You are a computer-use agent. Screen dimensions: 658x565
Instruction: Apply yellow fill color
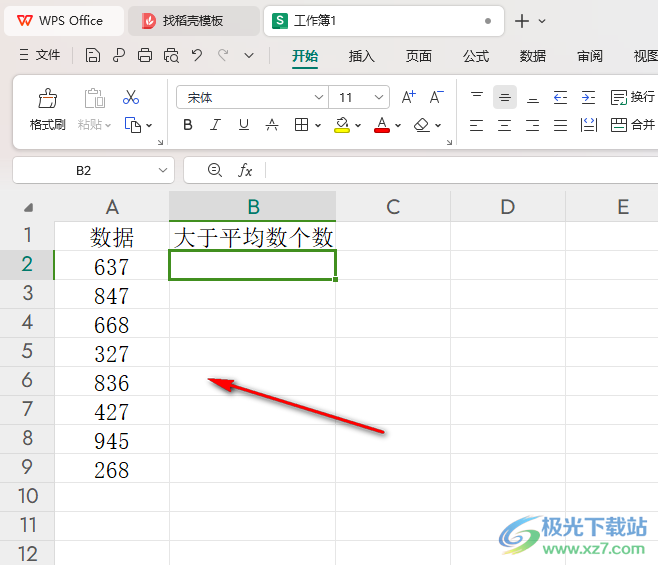(x=342, y=125)
